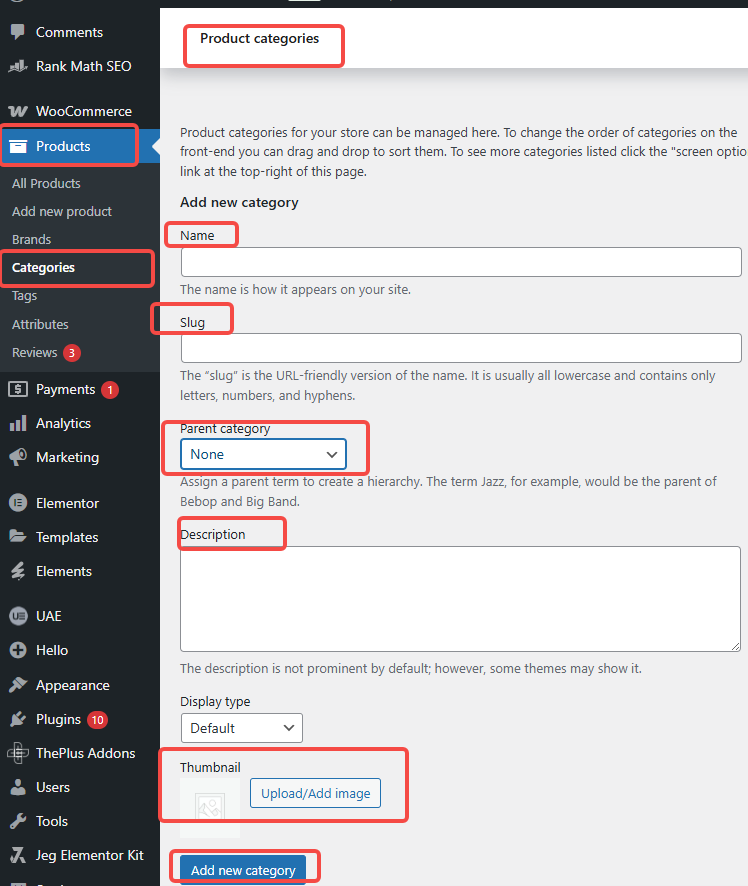Click the Add new category button
This screenshot has width=748, height=886.
pos(243,870)
